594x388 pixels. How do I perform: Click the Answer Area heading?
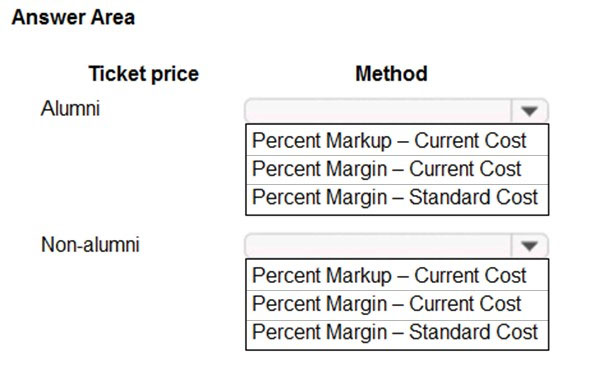(73, 18)
